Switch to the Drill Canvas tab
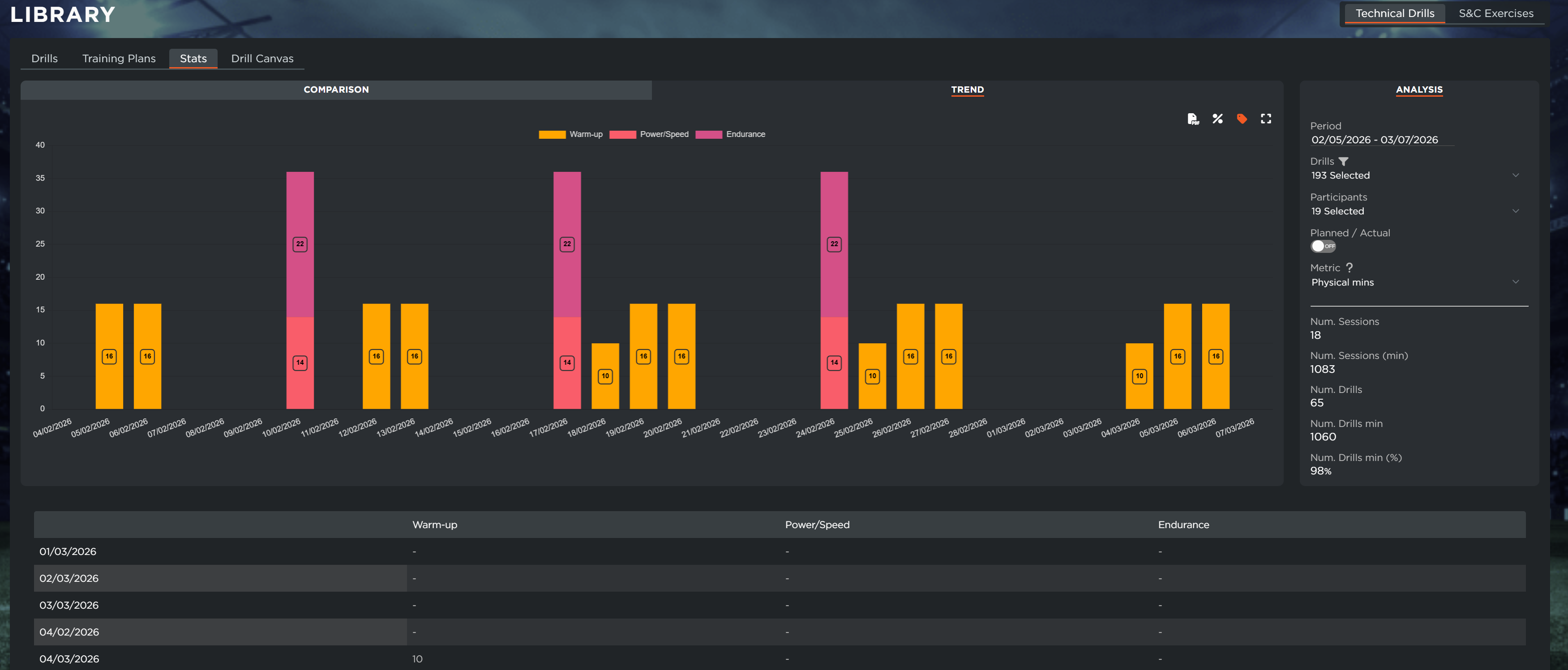The width and height of the screenshot is (1568, 670). (x=262, y=59)
